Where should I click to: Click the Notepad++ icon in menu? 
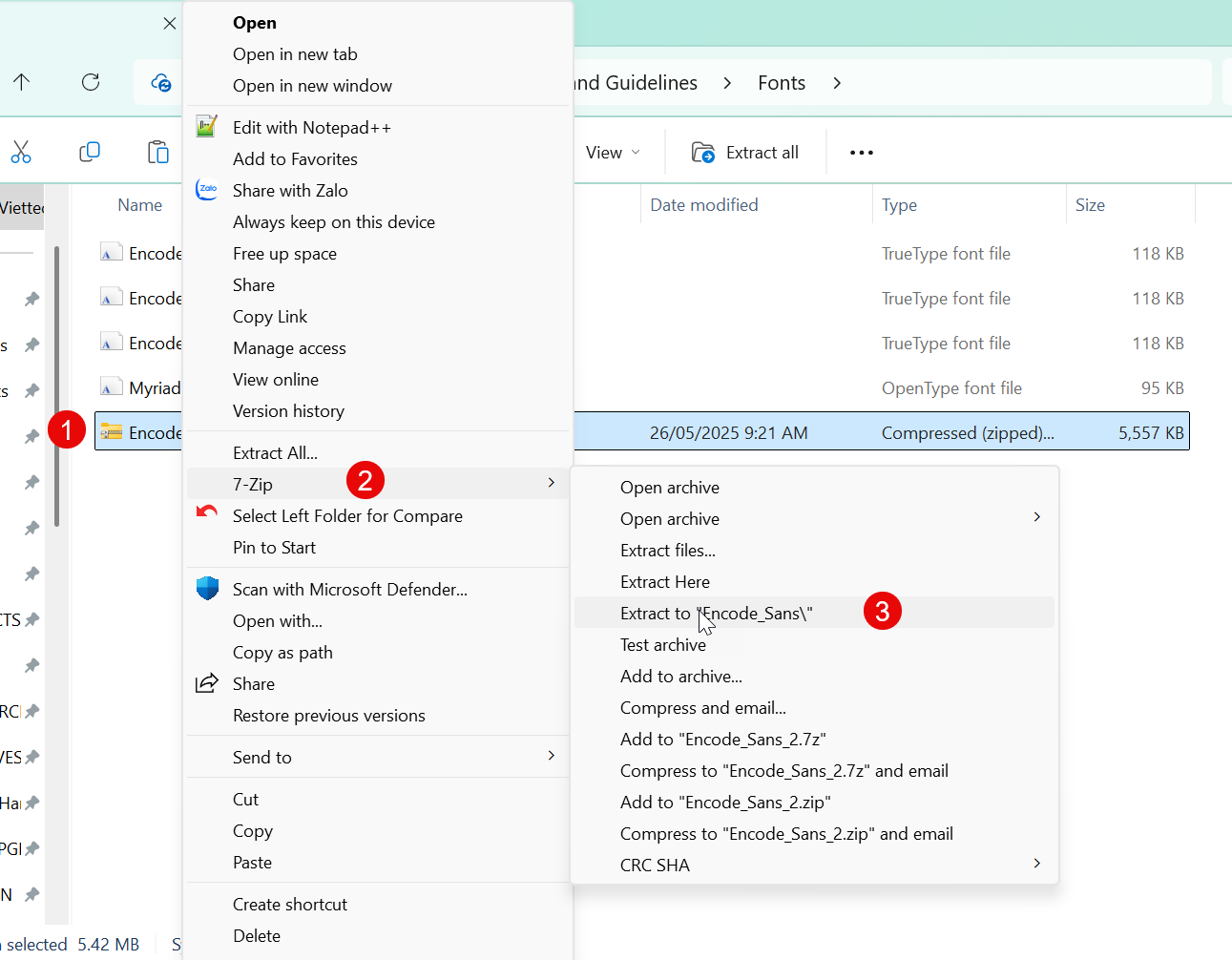click(x=207, y=126)
